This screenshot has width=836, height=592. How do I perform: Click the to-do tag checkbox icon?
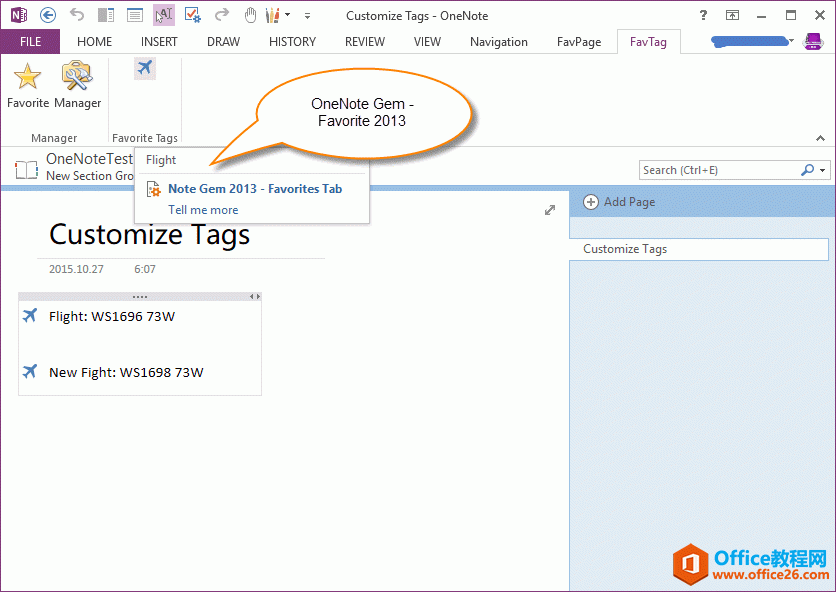(x=193, y=15)
